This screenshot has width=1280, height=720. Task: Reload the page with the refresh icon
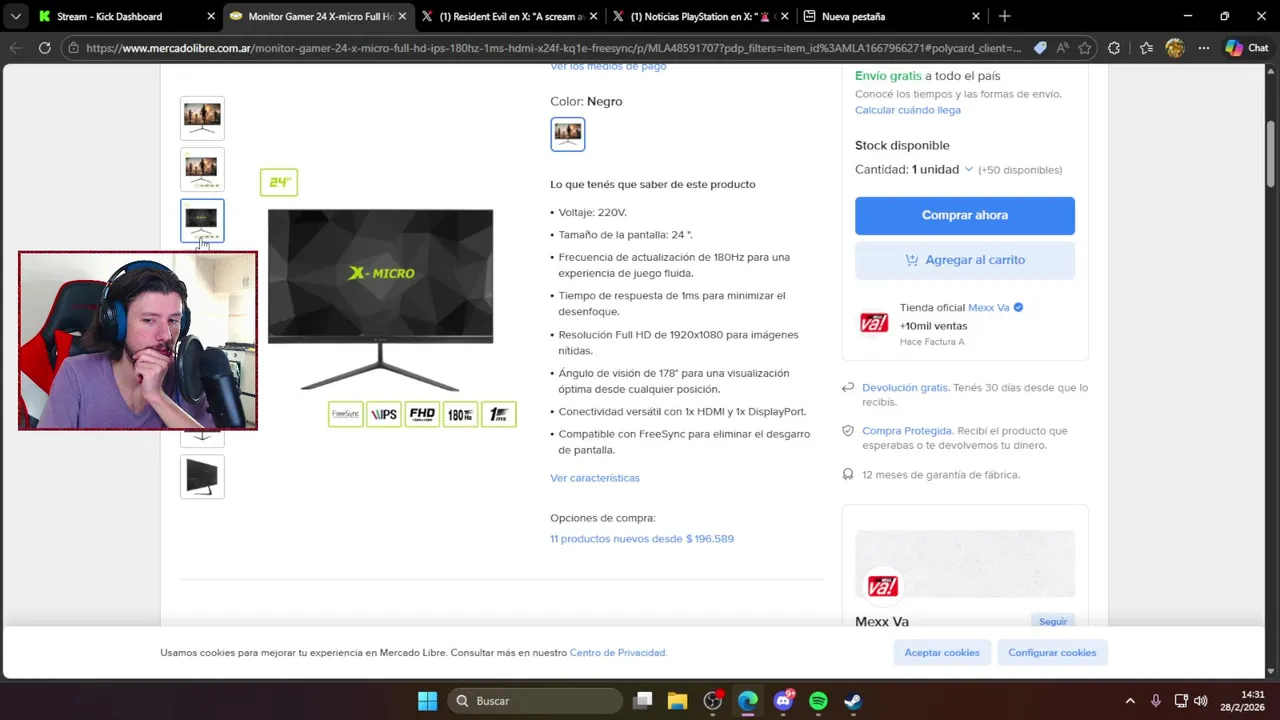(x=44, y=48)
